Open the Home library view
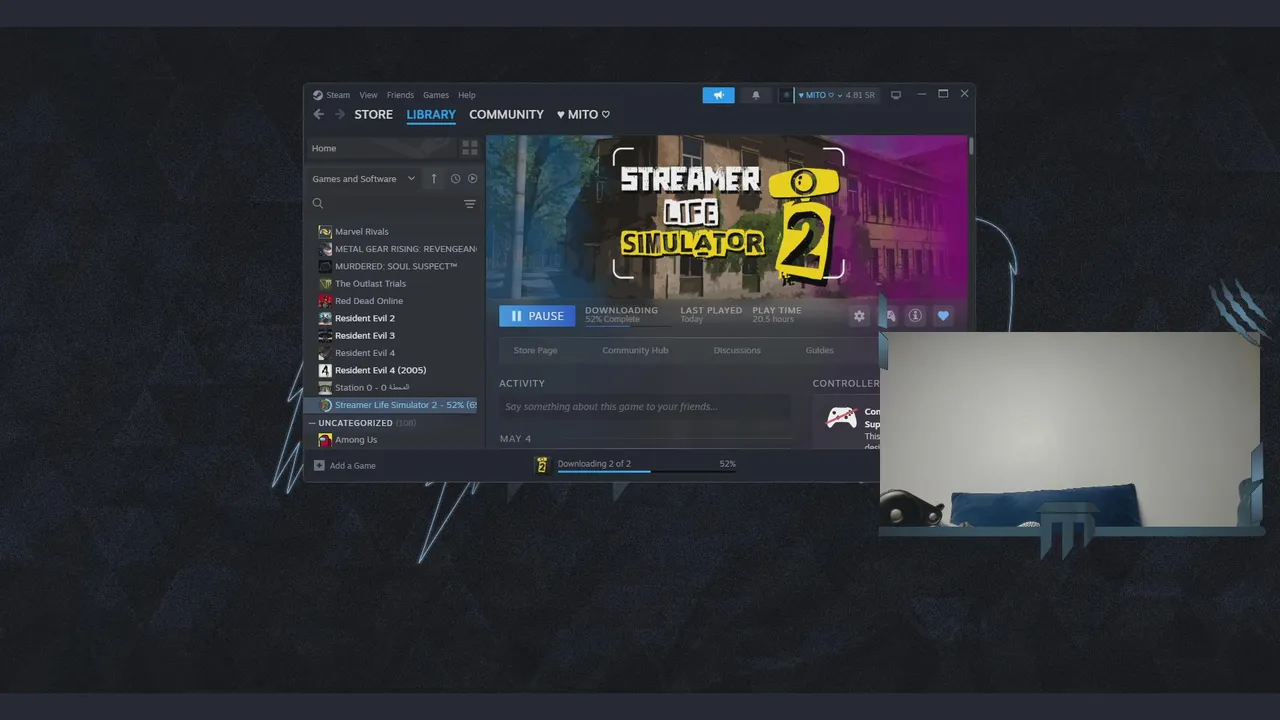Viewport: 1280px width, 720px height. pyautogui.click(x=381, y=148)
